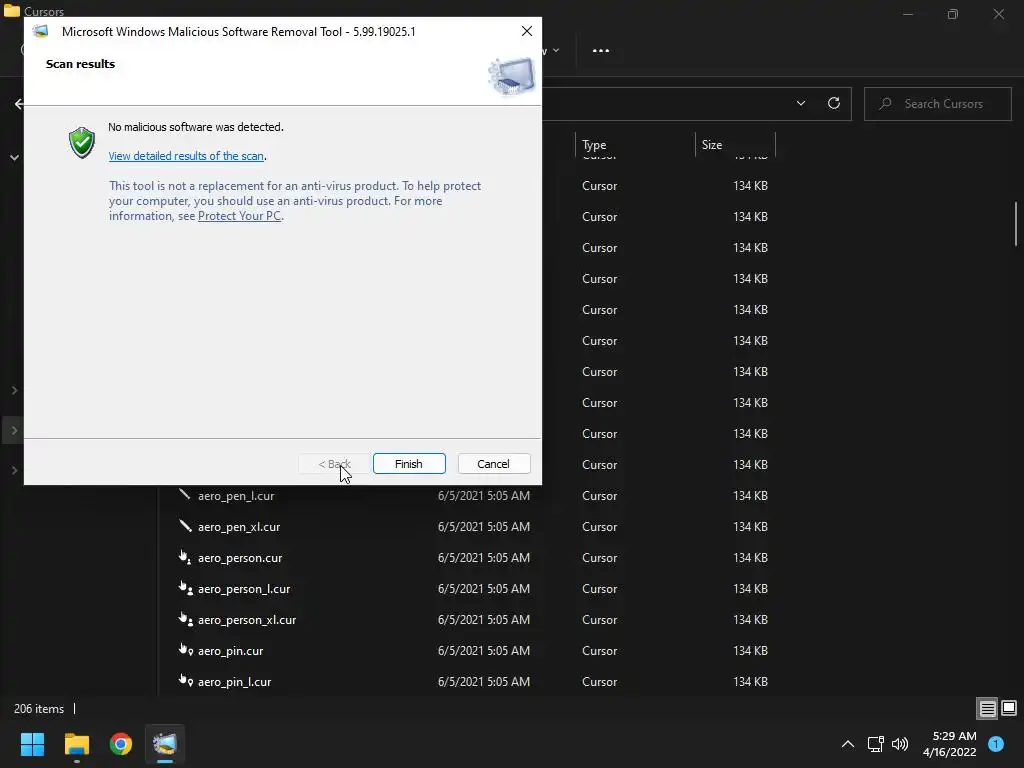Expand the highlighted navigation pane item
This screenshot has width=1024, height=768.
click(14, 431)
